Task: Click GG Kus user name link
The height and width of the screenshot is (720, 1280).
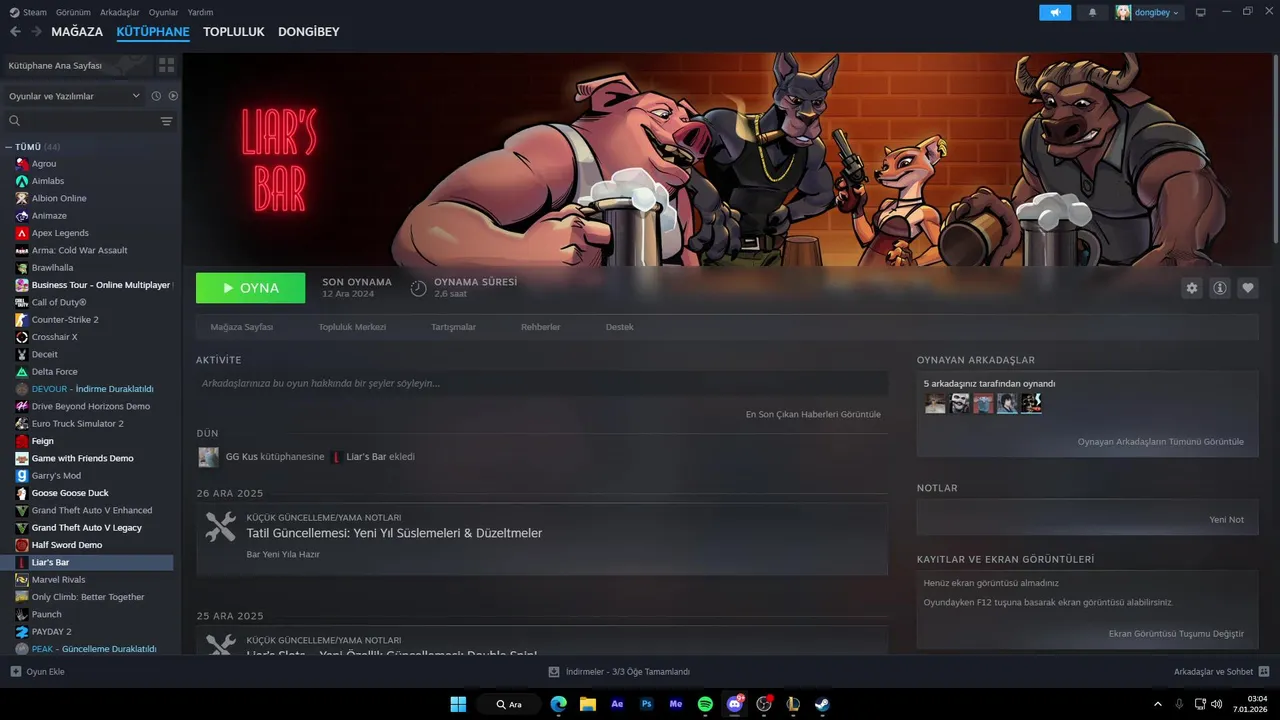Action: [242, 457]
